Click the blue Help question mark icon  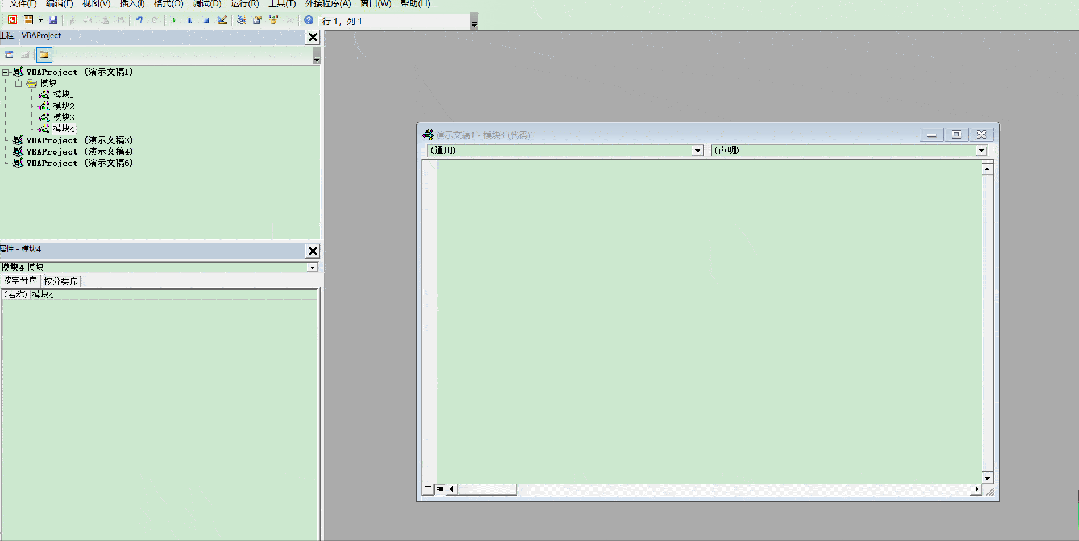point(308,20)
